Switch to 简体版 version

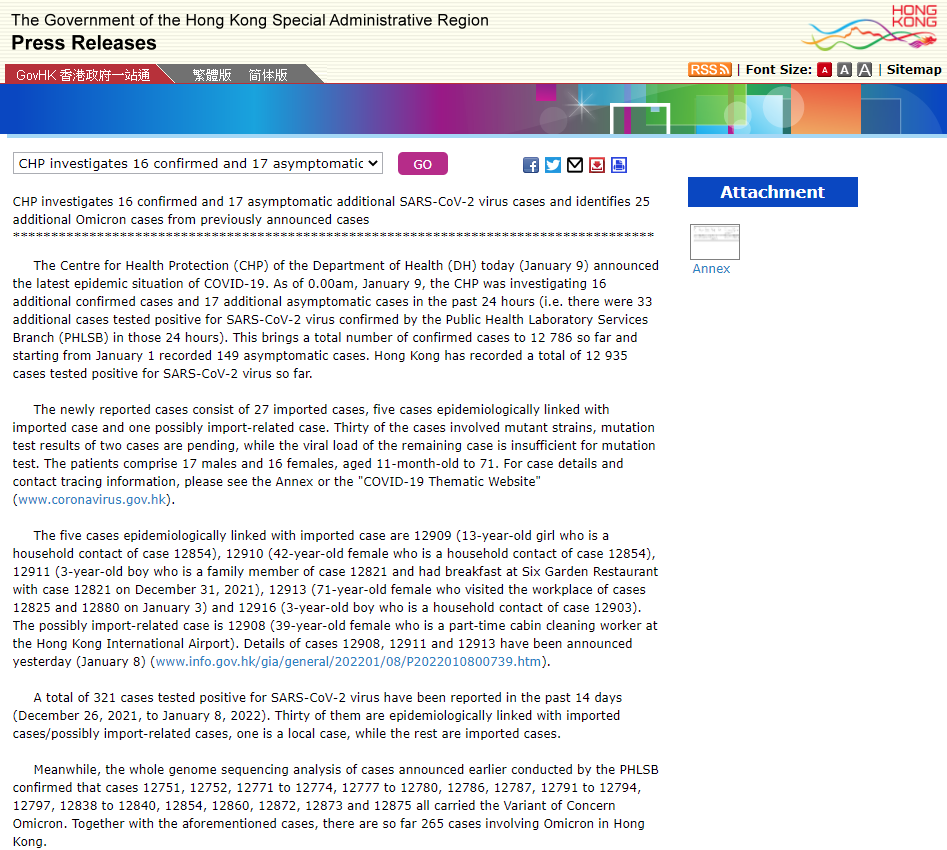[x=268, y=75]
